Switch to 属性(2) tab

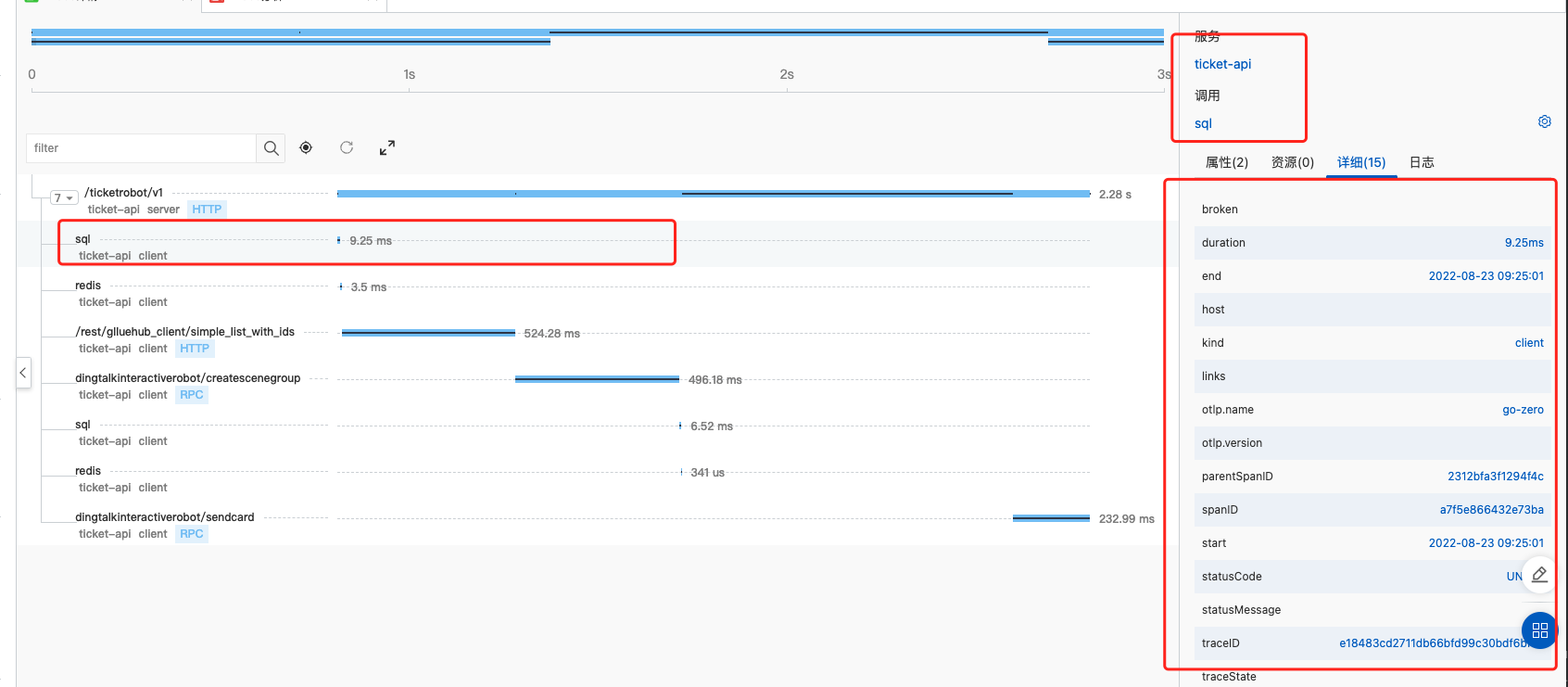[x=1227, y=162]
